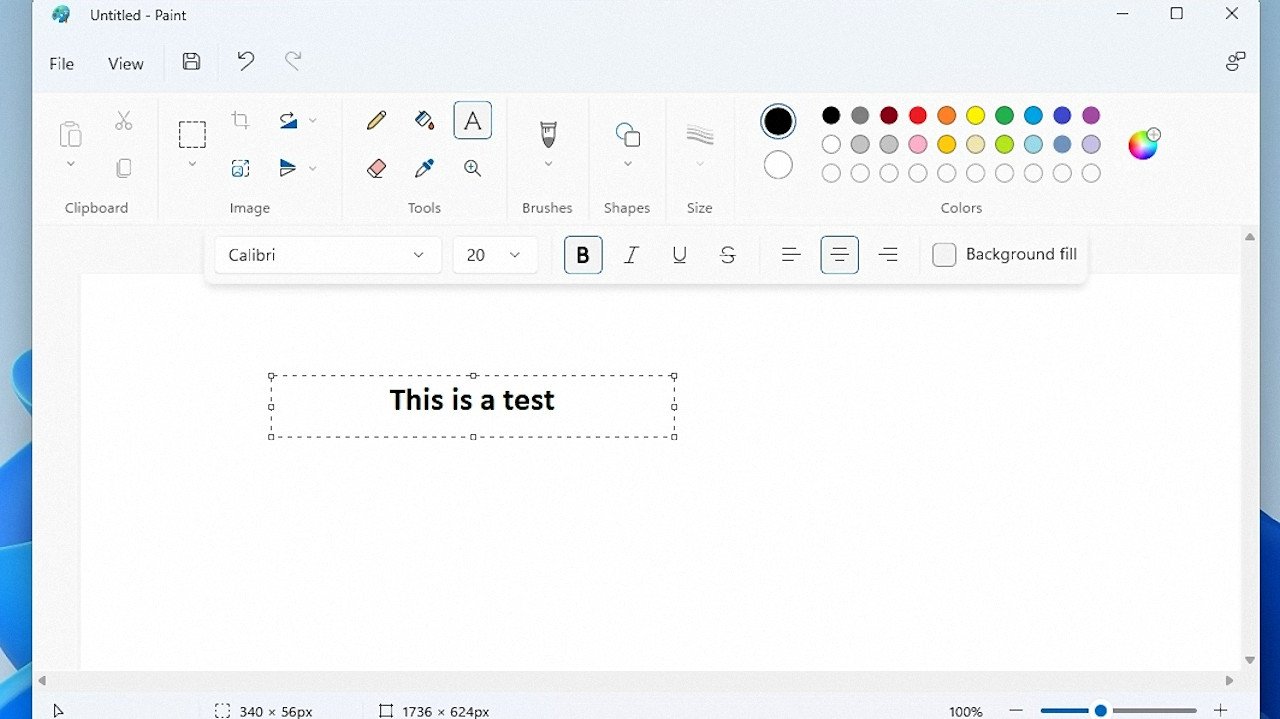Align text right
Screen dimensions: 1280x719
coord(888,255)
